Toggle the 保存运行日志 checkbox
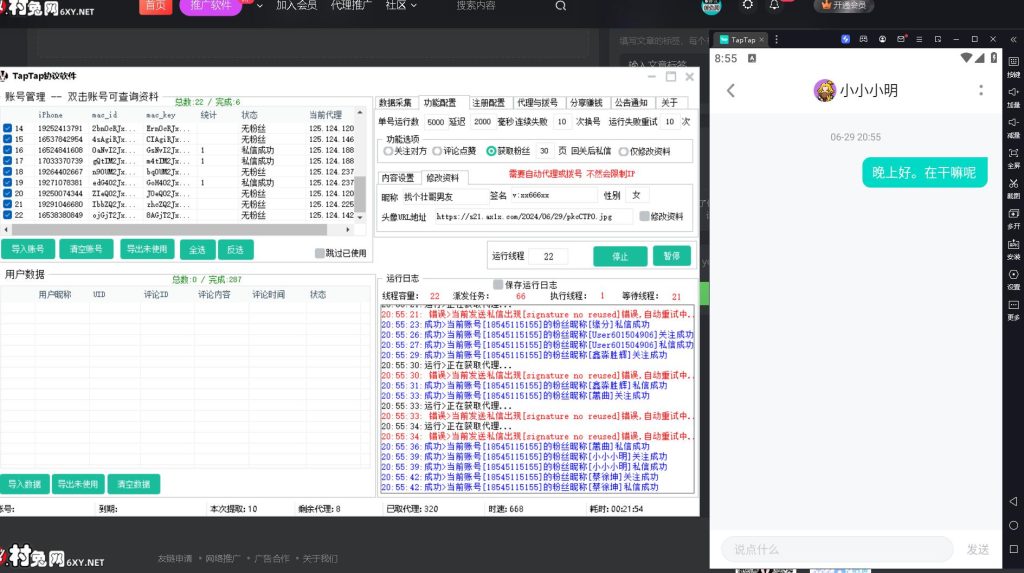Screen dimensions: 1024x573 click(x=498, y=285)
